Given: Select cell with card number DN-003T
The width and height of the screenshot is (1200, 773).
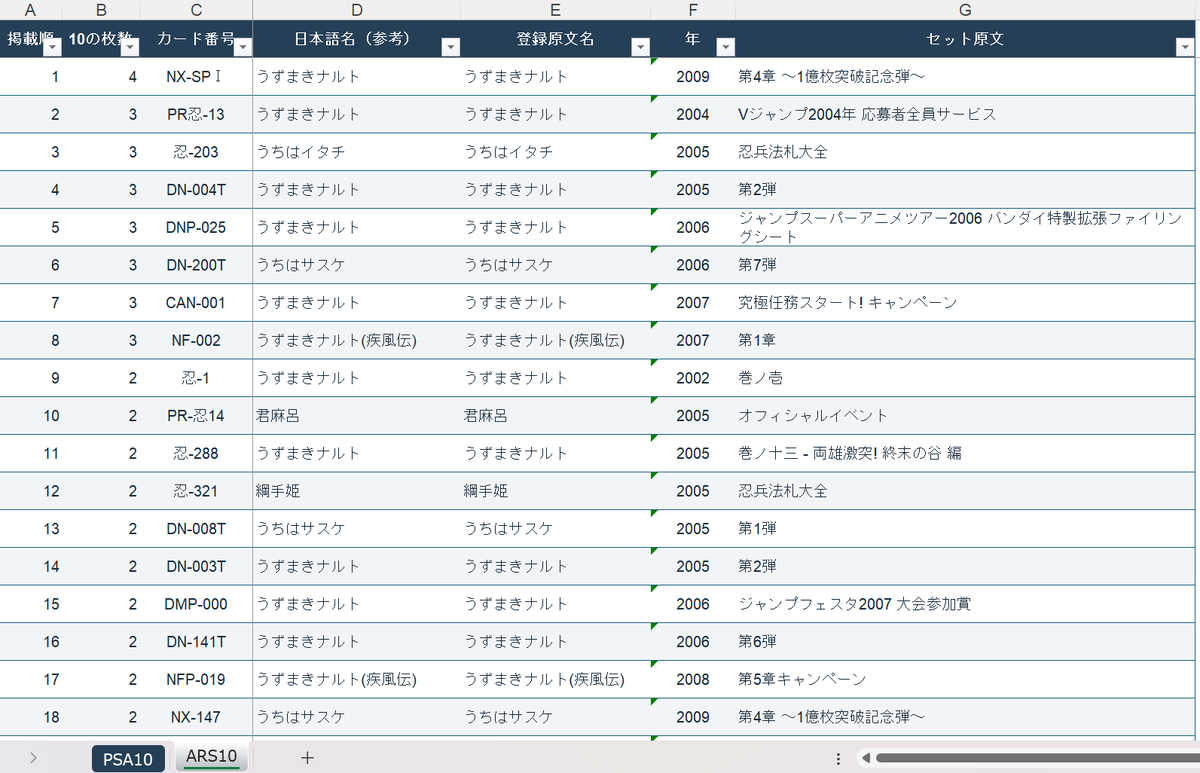Looking at the screenshot, I should 196,566.
